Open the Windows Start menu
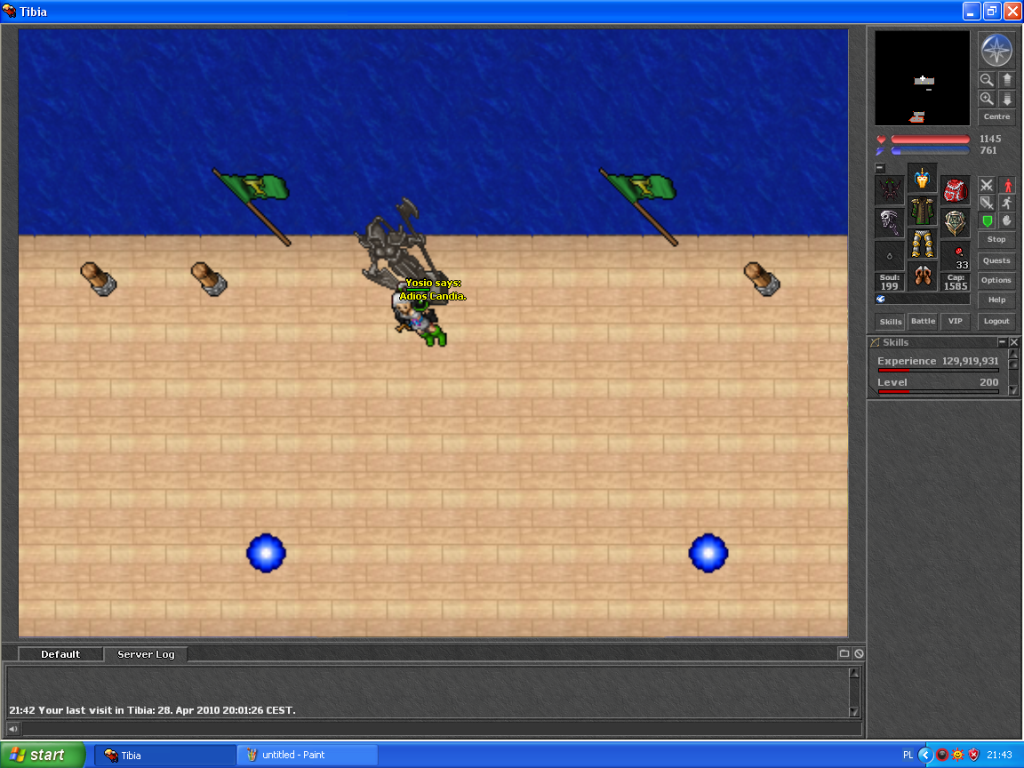This screenshot has height=768, width=1024. [x=43, y=755]
